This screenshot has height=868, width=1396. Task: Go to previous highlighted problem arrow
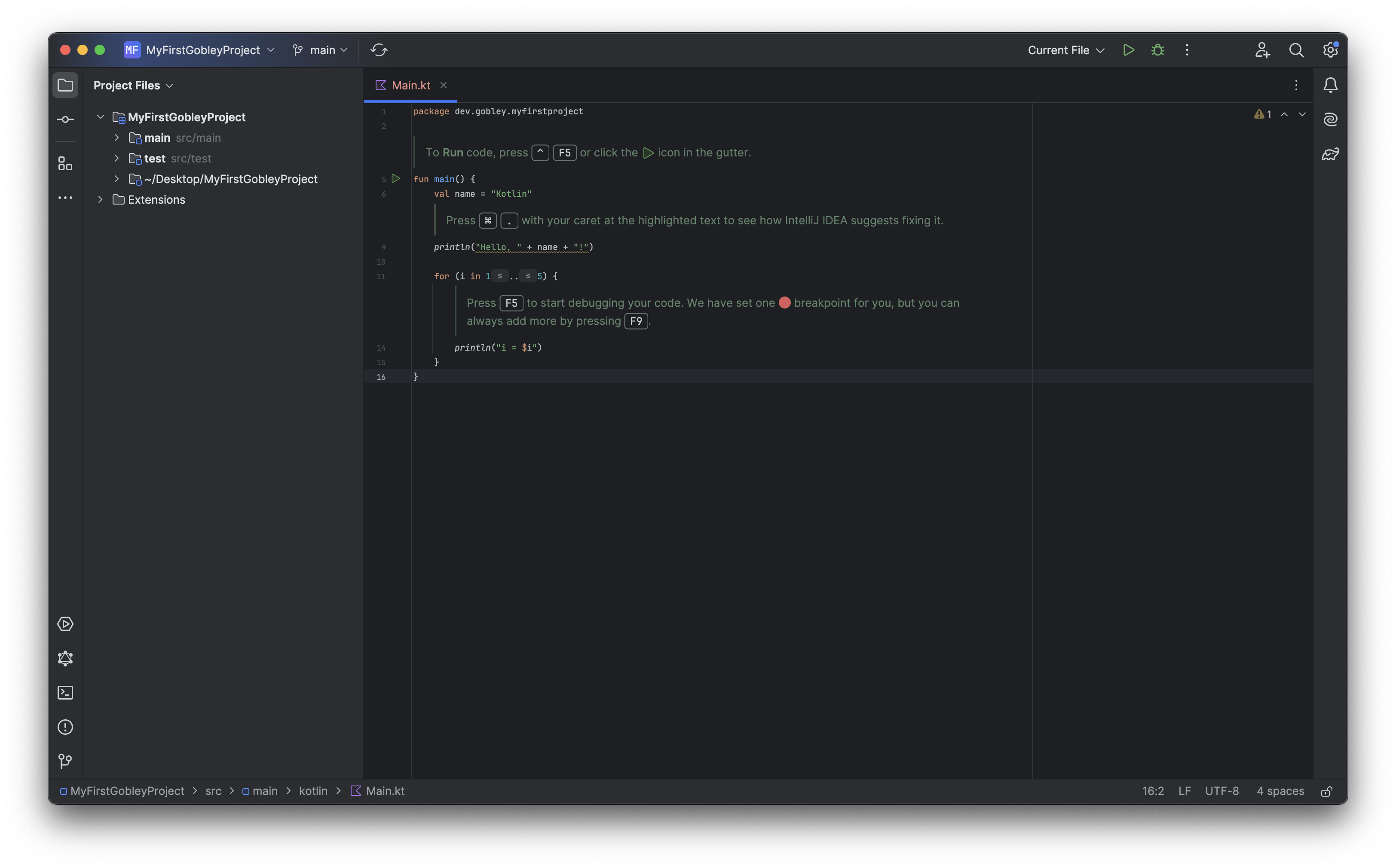(1285, 114)
